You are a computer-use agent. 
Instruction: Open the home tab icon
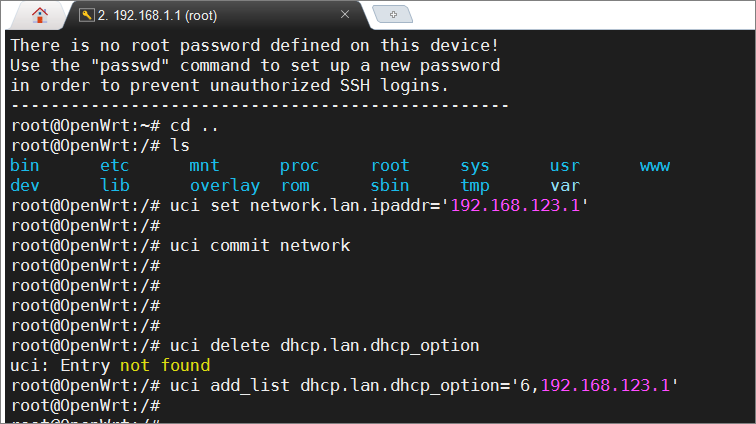[40, 15]
